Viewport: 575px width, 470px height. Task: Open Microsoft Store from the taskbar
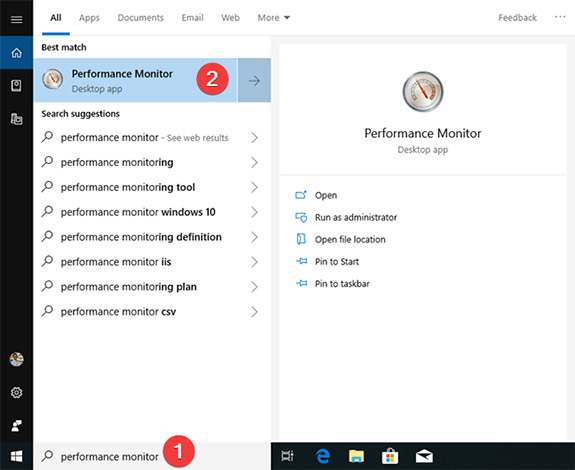click(390, 456)
